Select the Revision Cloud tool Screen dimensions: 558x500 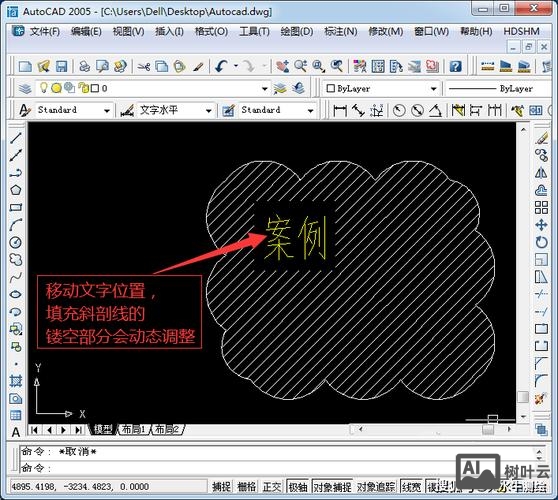tap(16, 260)
